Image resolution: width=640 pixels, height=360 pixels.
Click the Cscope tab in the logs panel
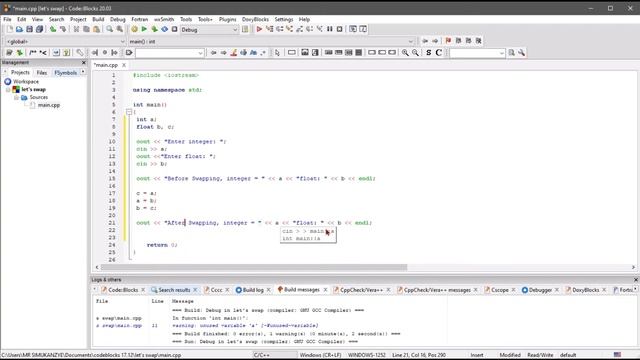[x=500, y=290]
